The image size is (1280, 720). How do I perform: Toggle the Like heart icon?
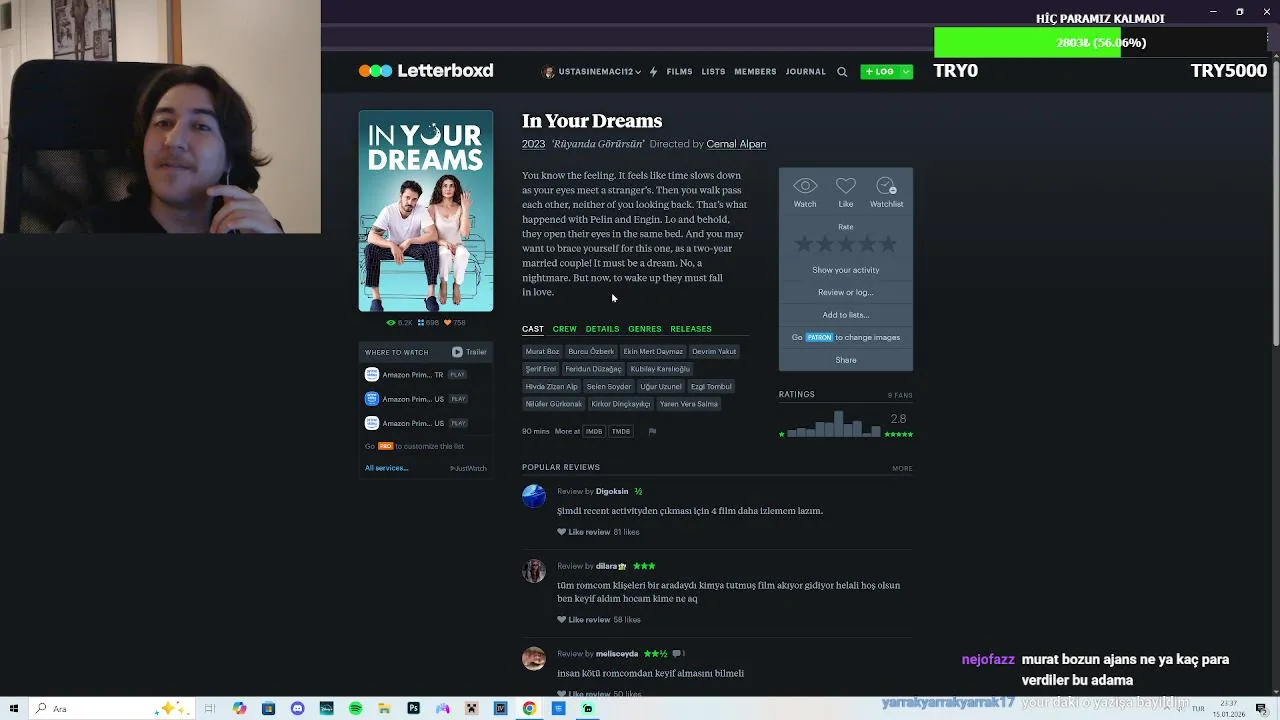tap(846, 187)
